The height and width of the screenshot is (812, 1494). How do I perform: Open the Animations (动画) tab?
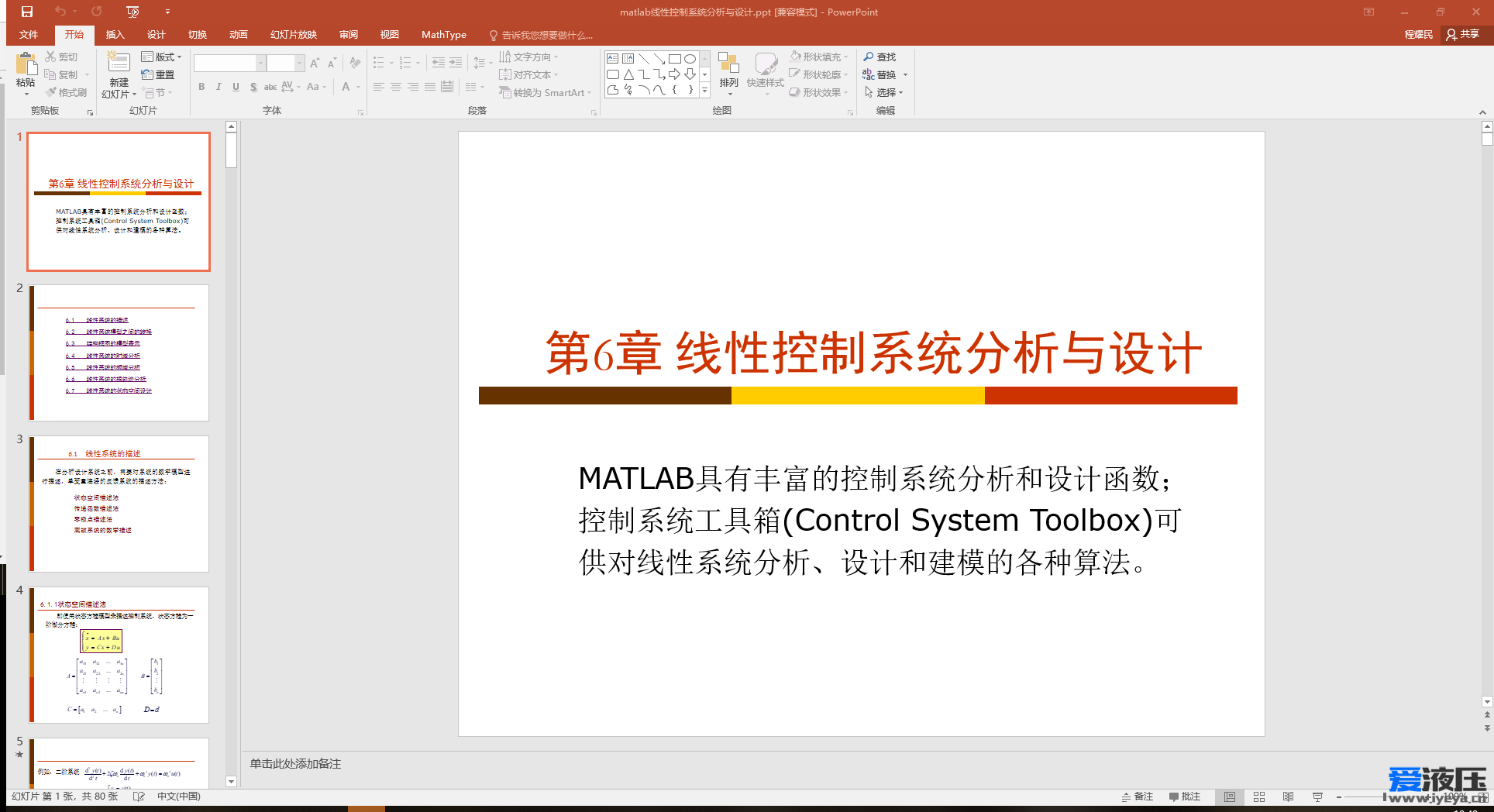(x=239, y=35)
